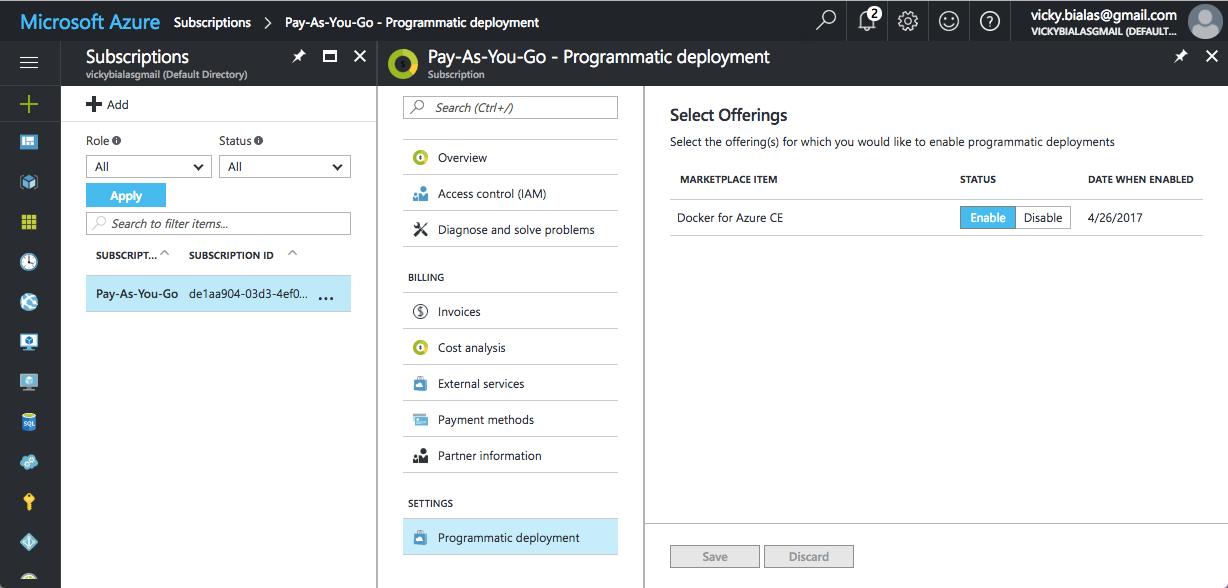Viewport: 1228px width, 588px height.
Task: Select Access control (IAM) menu item
Action: tap(491, 194)
